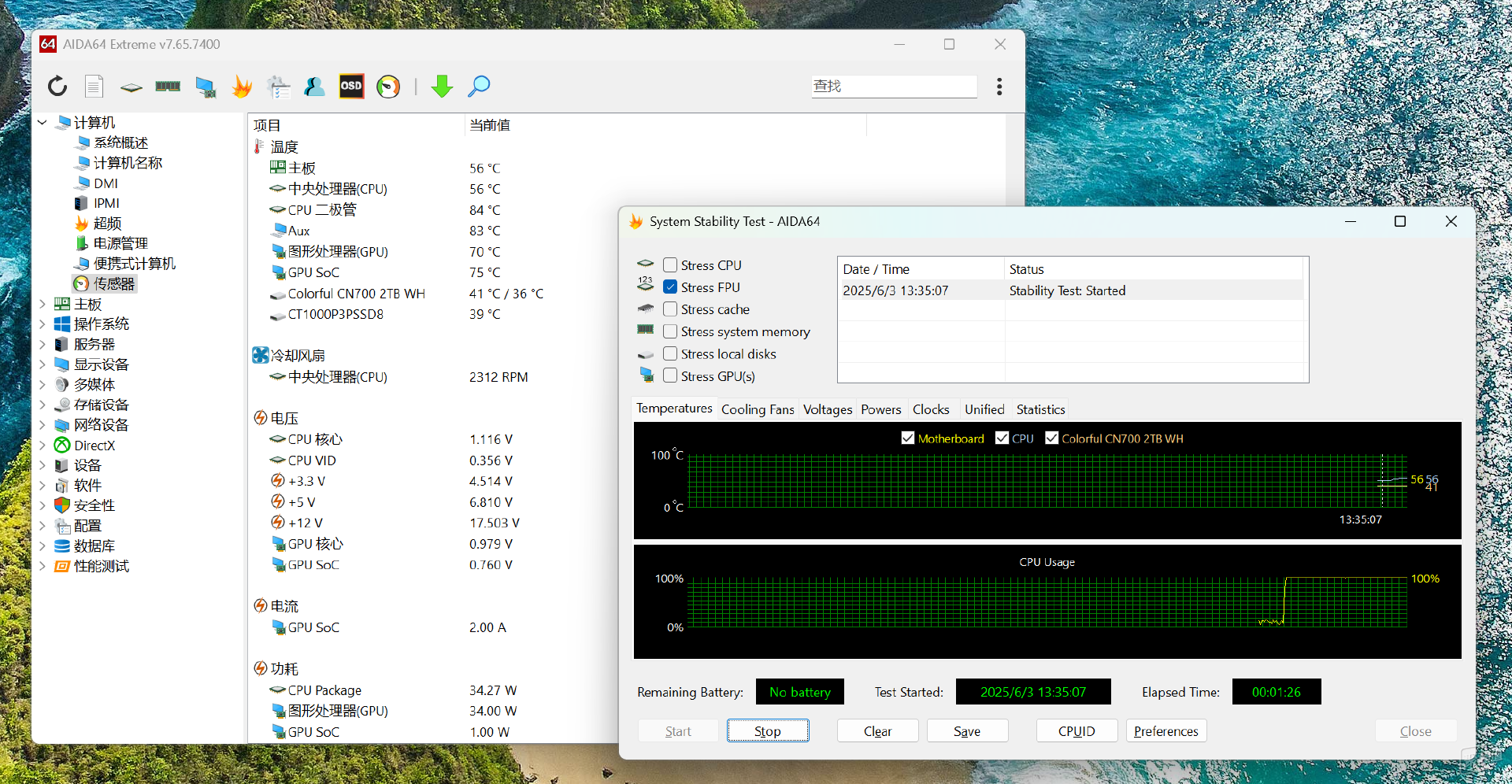Select the Stability Test: Started log row
The height and width of the screenshot is (784, 1512).
click(x=1071, y=290)
